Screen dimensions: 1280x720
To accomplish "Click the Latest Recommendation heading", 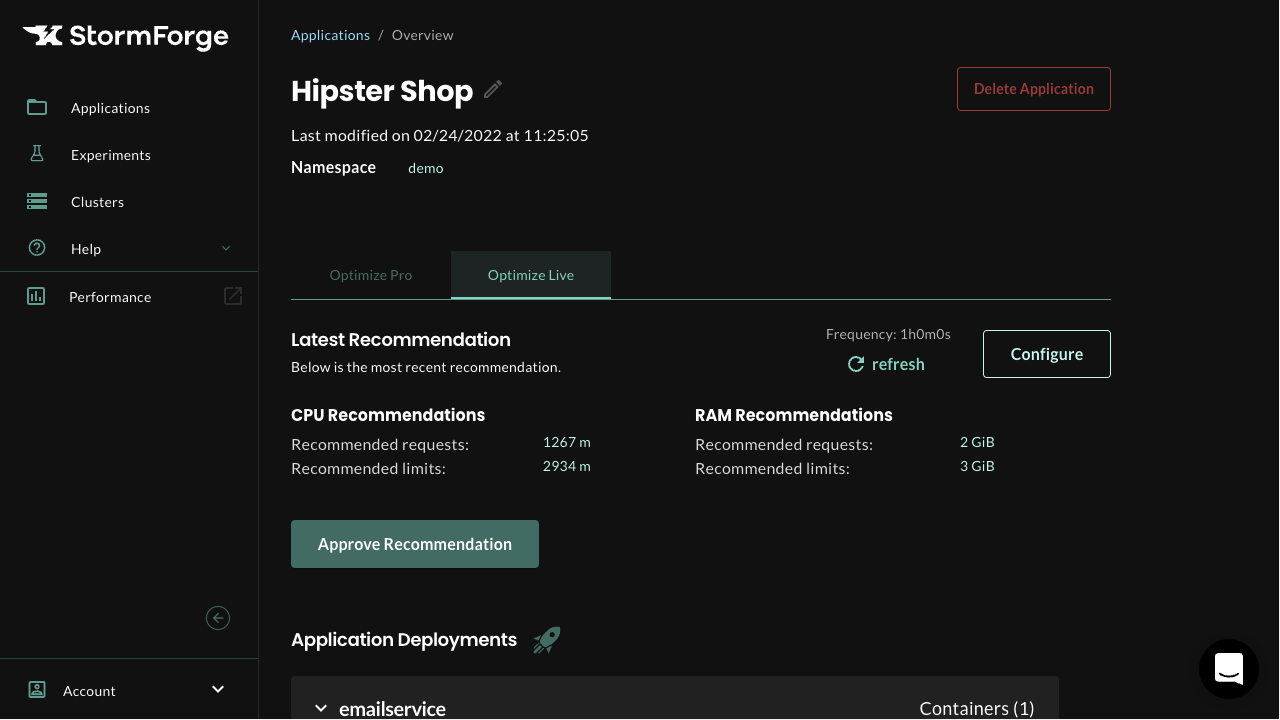I will click(x=401, y=340).
